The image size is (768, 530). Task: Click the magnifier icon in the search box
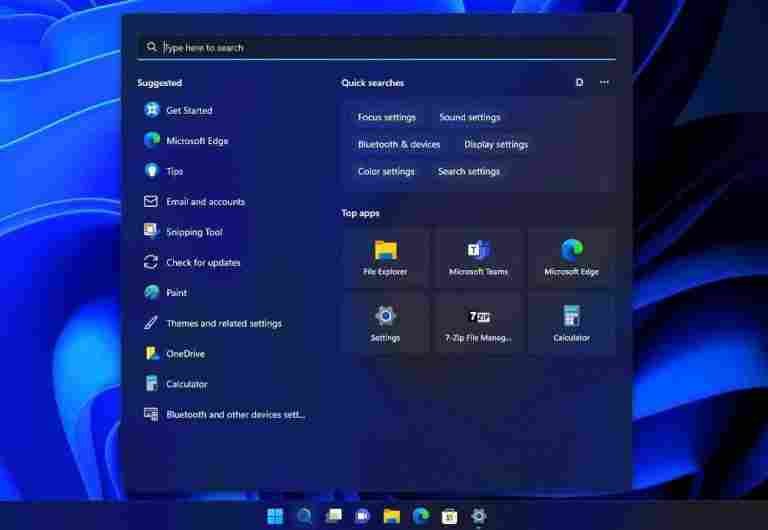[151, 47]
